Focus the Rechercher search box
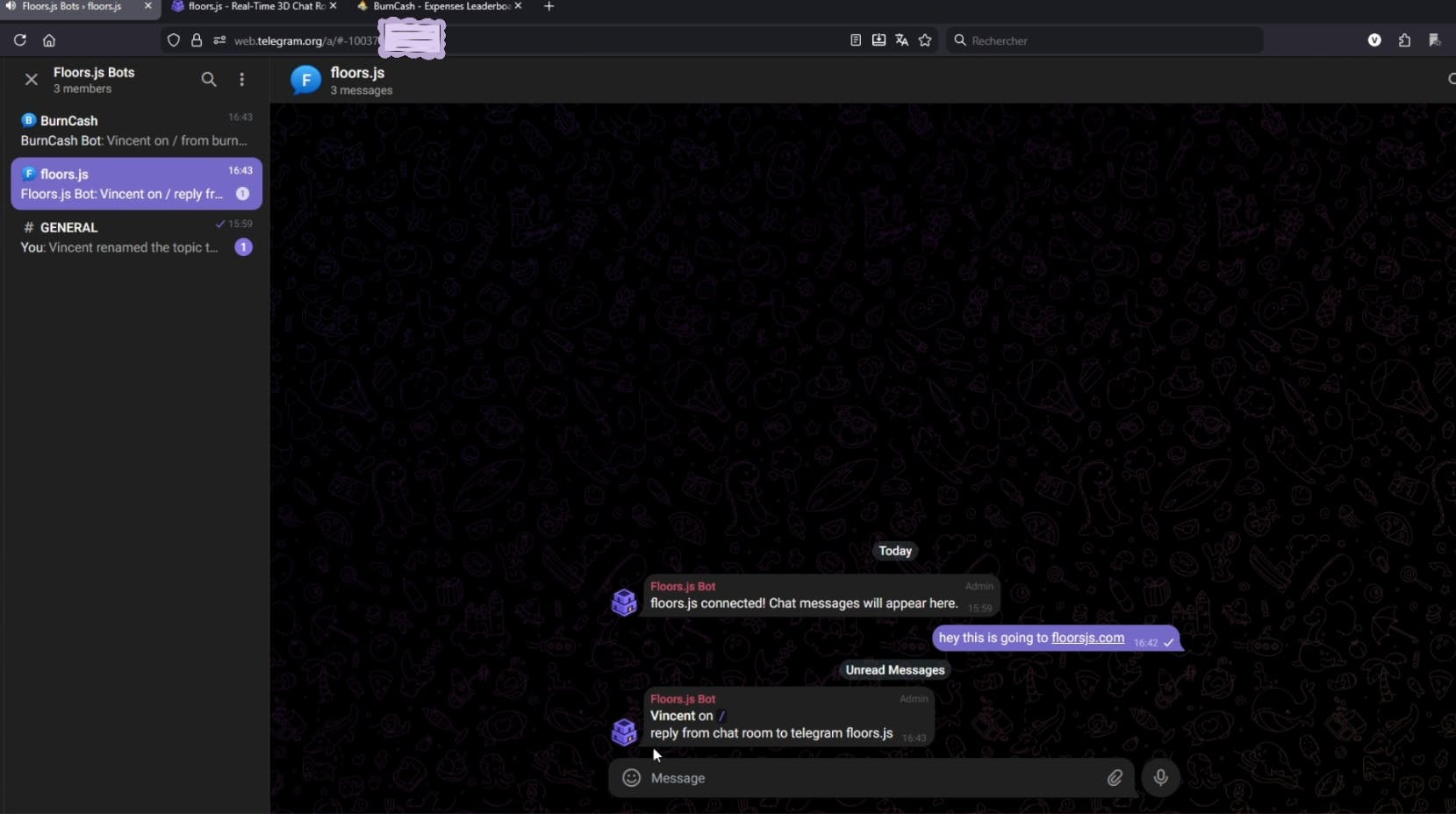The height and width of the screenshot is (814, 1456). (1104, 40)
